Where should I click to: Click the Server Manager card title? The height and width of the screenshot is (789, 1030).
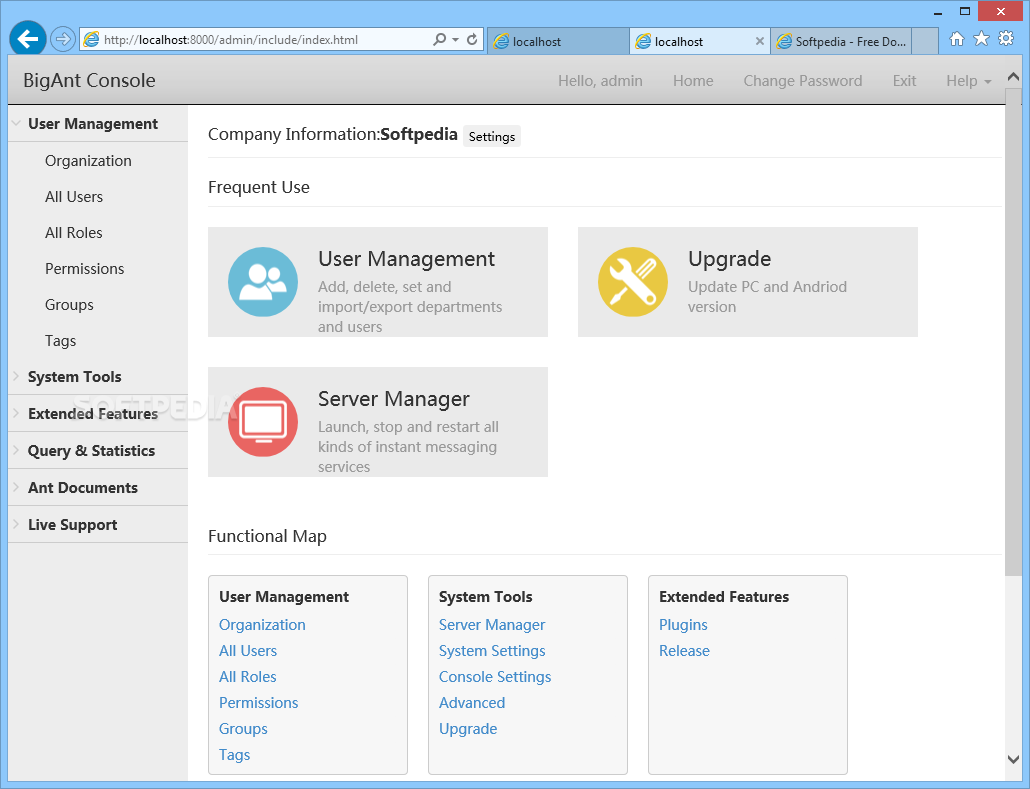coord(393,399)
